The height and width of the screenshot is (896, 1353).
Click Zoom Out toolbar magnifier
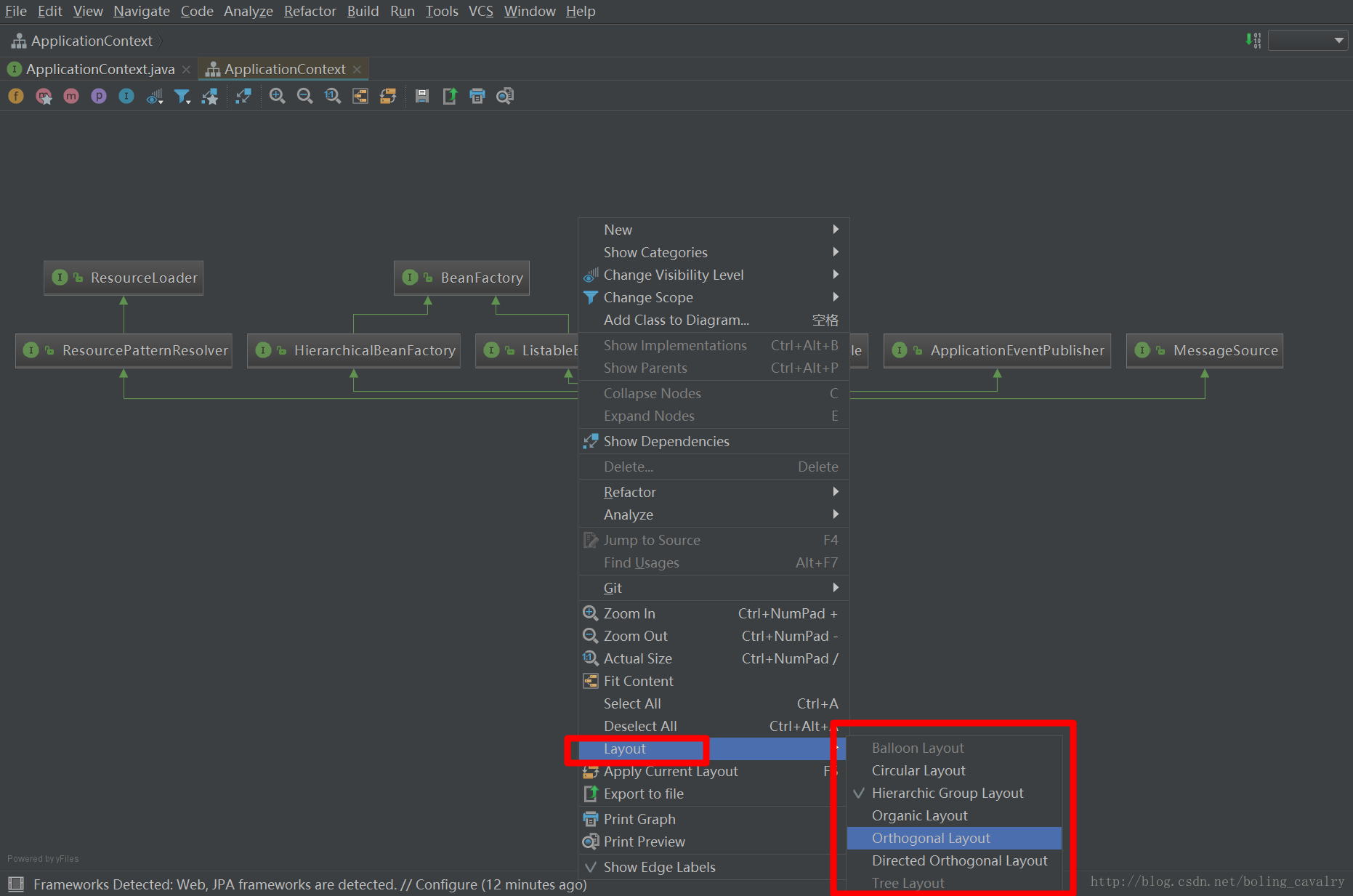(305, 96)
